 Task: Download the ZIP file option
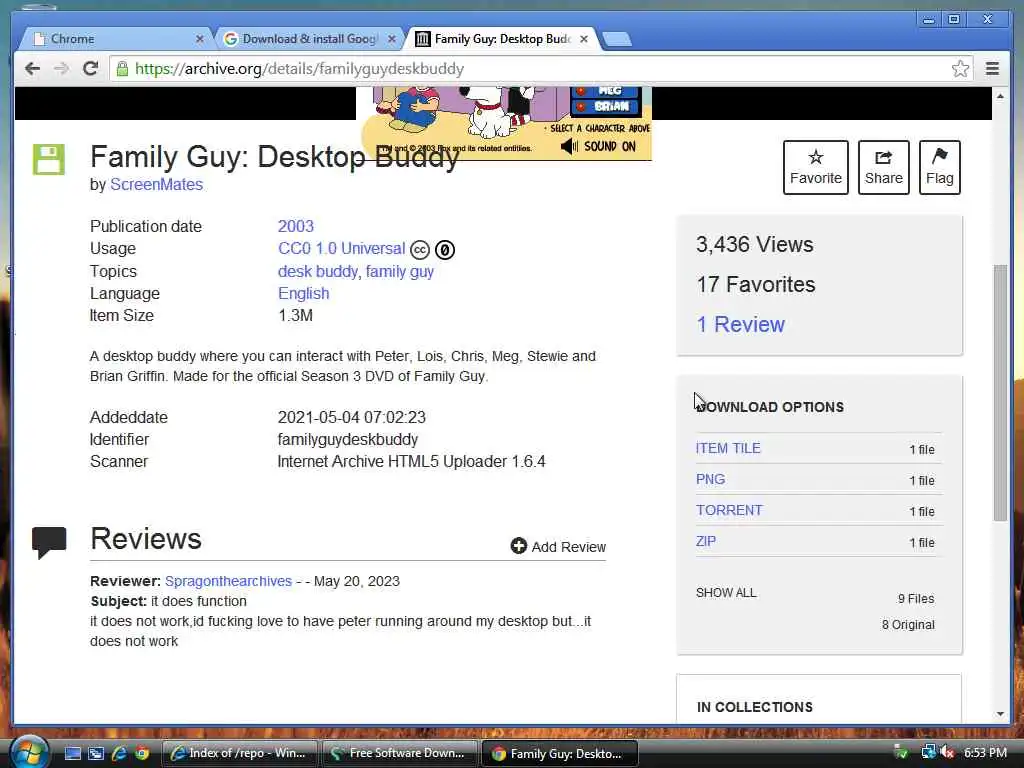coord(706,541)
